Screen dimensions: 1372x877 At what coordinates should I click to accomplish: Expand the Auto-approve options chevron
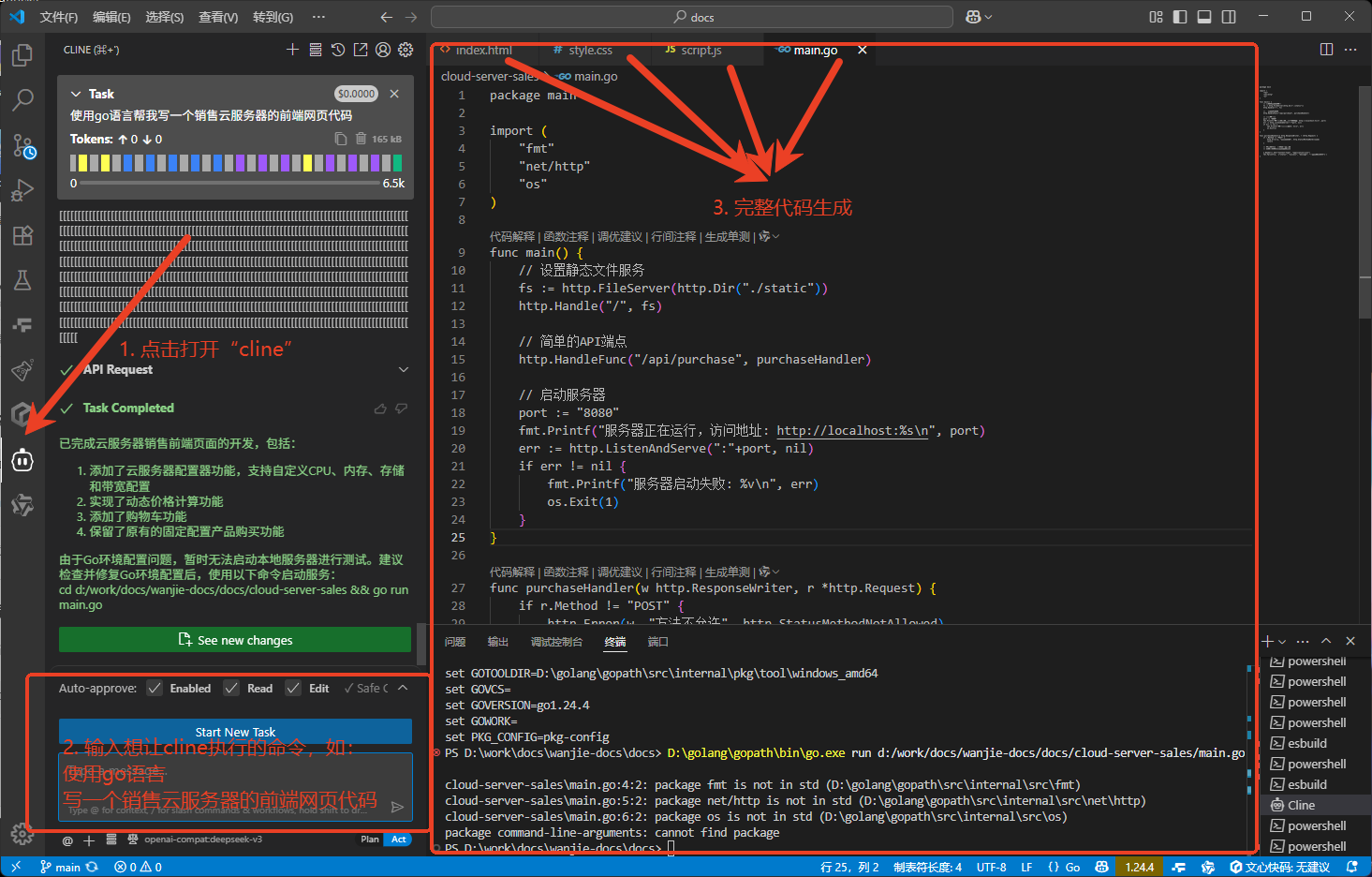(x=403, y=688)
